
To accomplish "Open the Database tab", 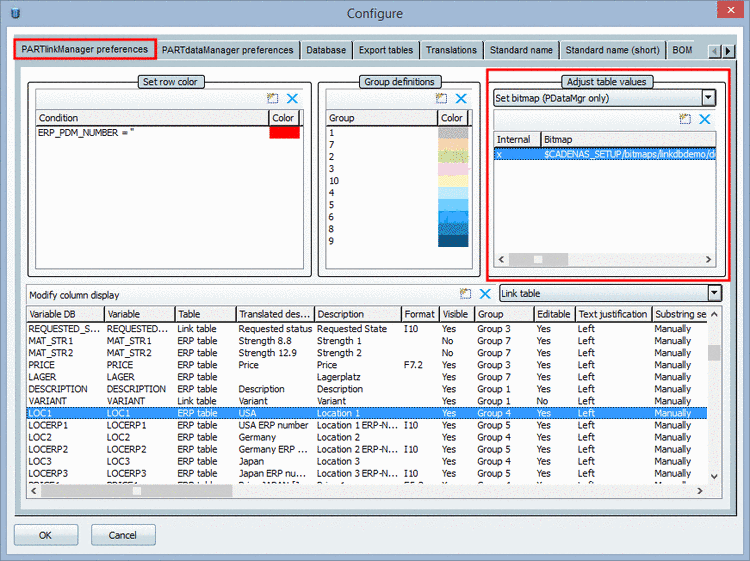I will click(x=326, y=50).
